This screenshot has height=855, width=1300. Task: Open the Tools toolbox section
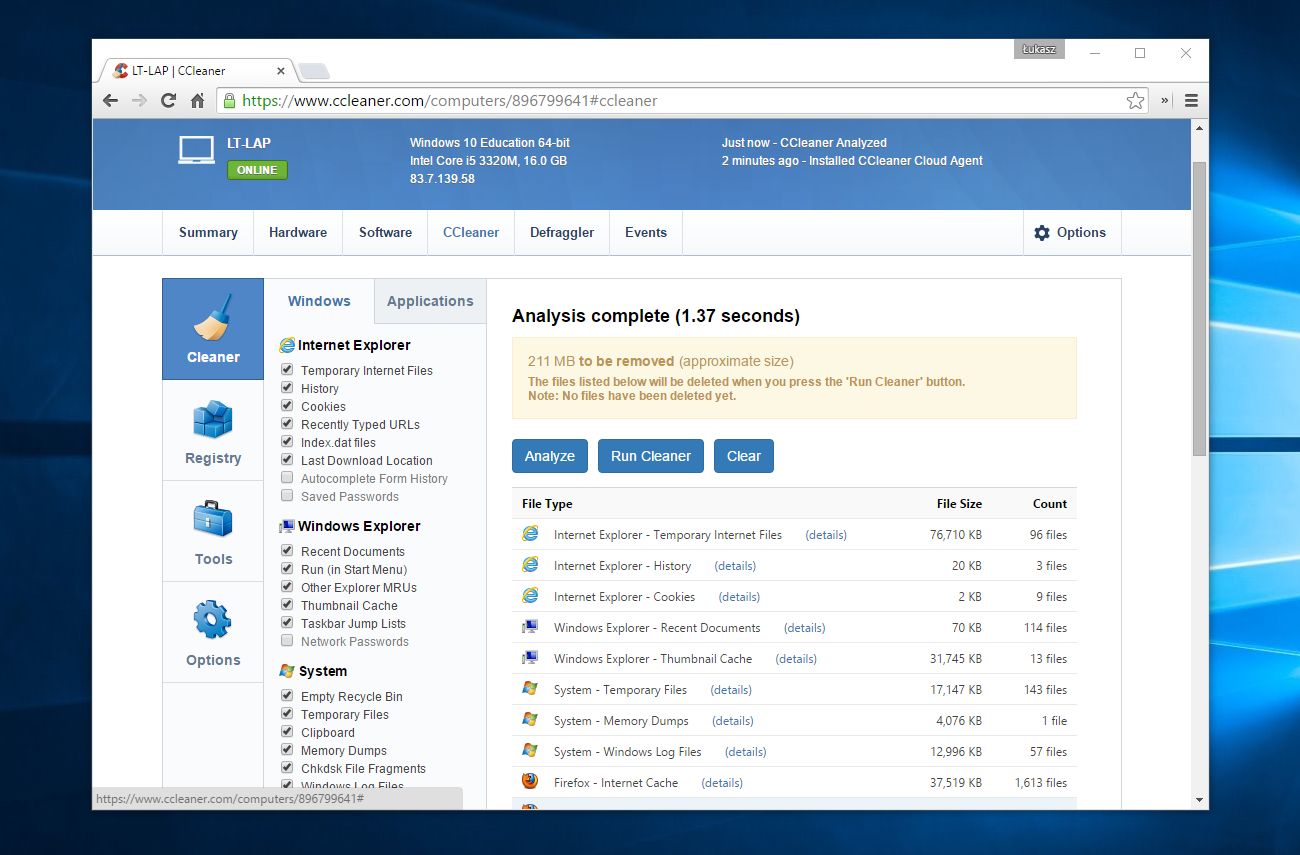[x=213, y=532]
